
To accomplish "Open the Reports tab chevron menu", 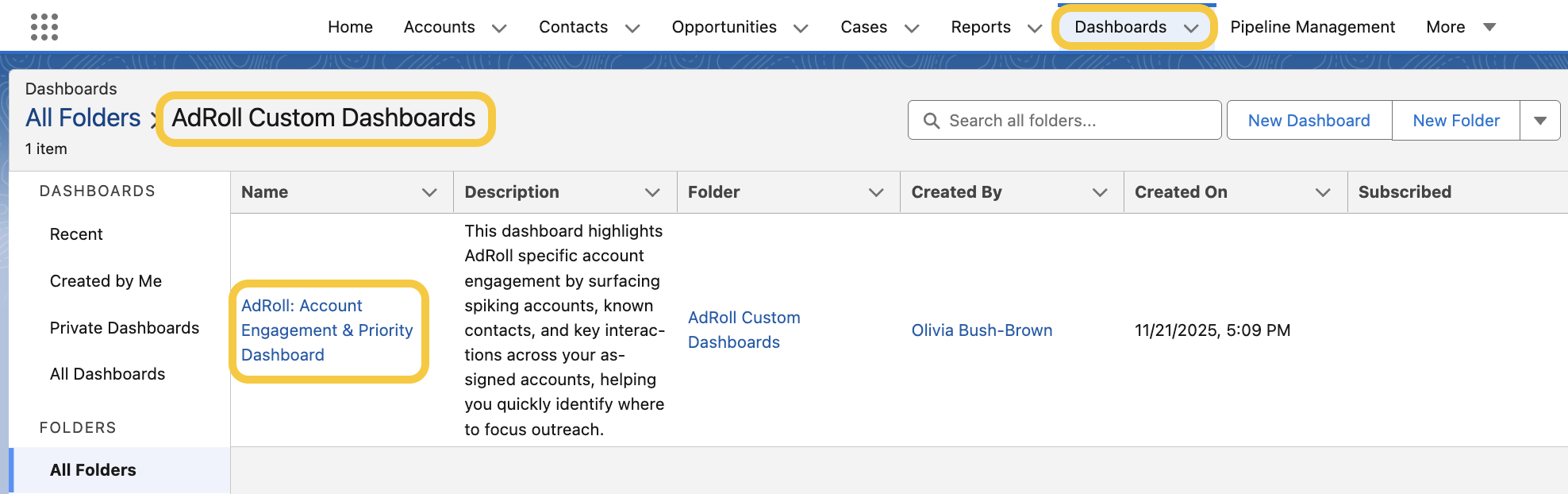I will [1035, 29].
